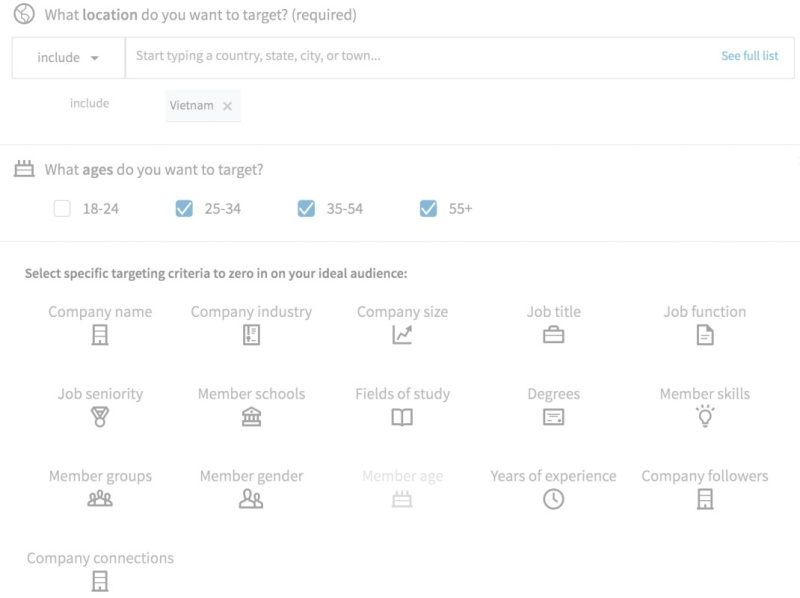
Task: Choose the Degrees certificate icon
Action: pos(554,417)
